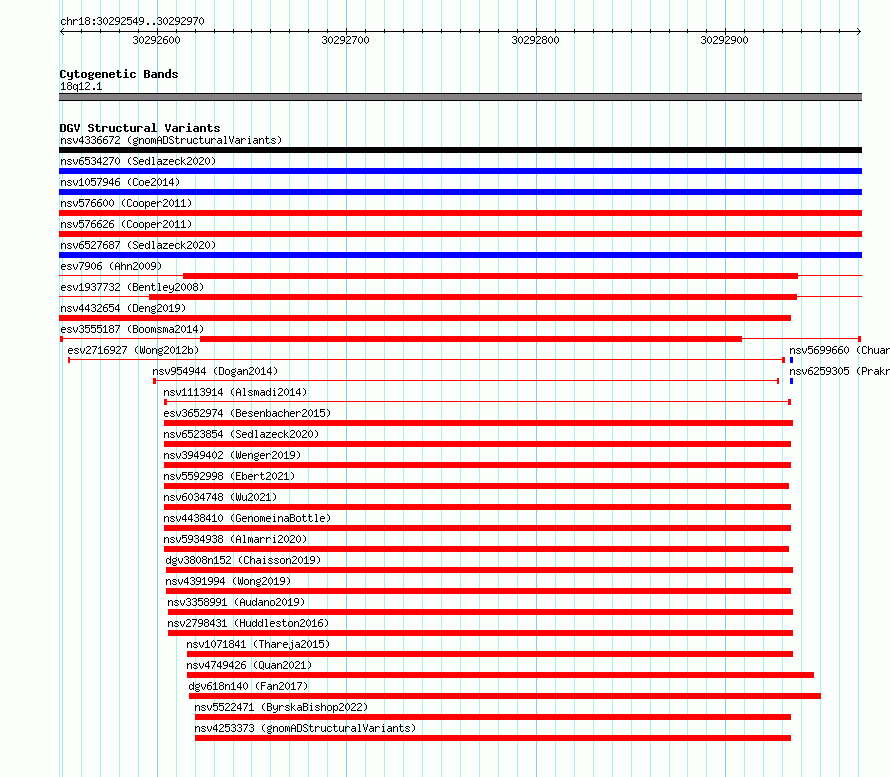Screen dimensions: 890x777
Task: Click the red bar under esv3652974
Action: pyautogui.click(x=478, y=423)
